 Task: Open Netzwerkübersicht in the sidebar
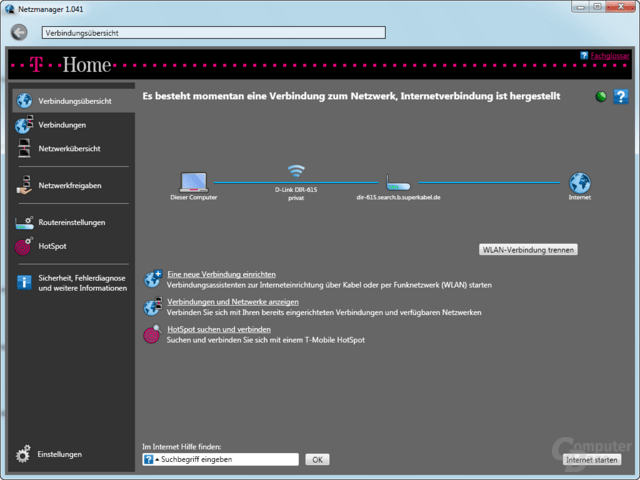69,149
